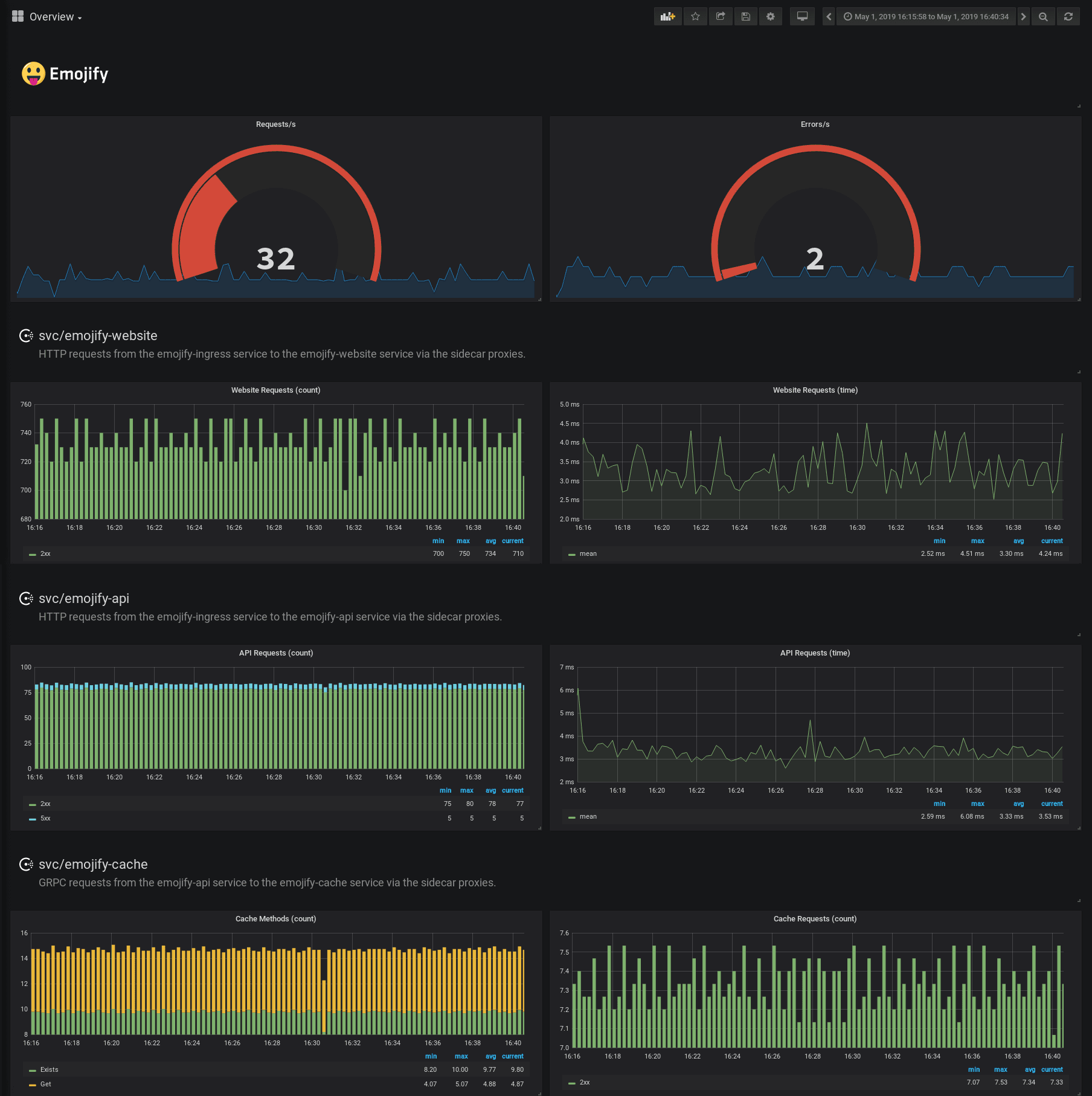Star this dashboard as a favorite
This screenshot has width=1092, height=1096.
[695, 16]
